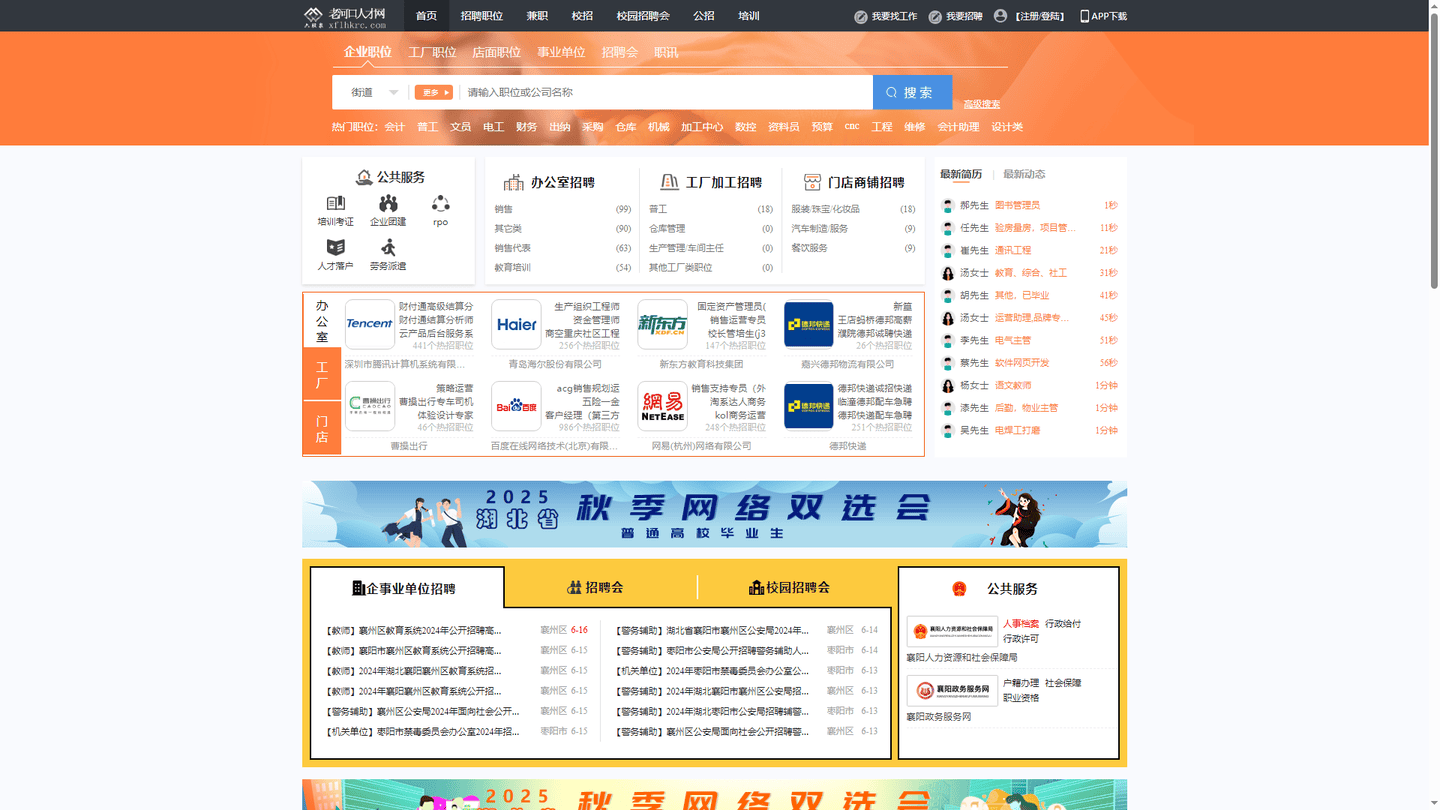The height and width of the screenshot is (810, 1440).
Task: Click the page vertical scrollbar
Action: coord(1433,150)
